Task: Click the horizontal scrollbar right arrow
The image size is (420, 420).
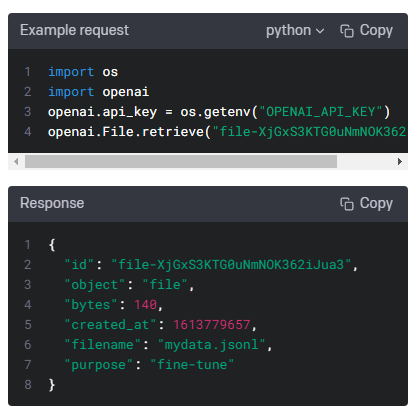Action: [x=400, y=162]
